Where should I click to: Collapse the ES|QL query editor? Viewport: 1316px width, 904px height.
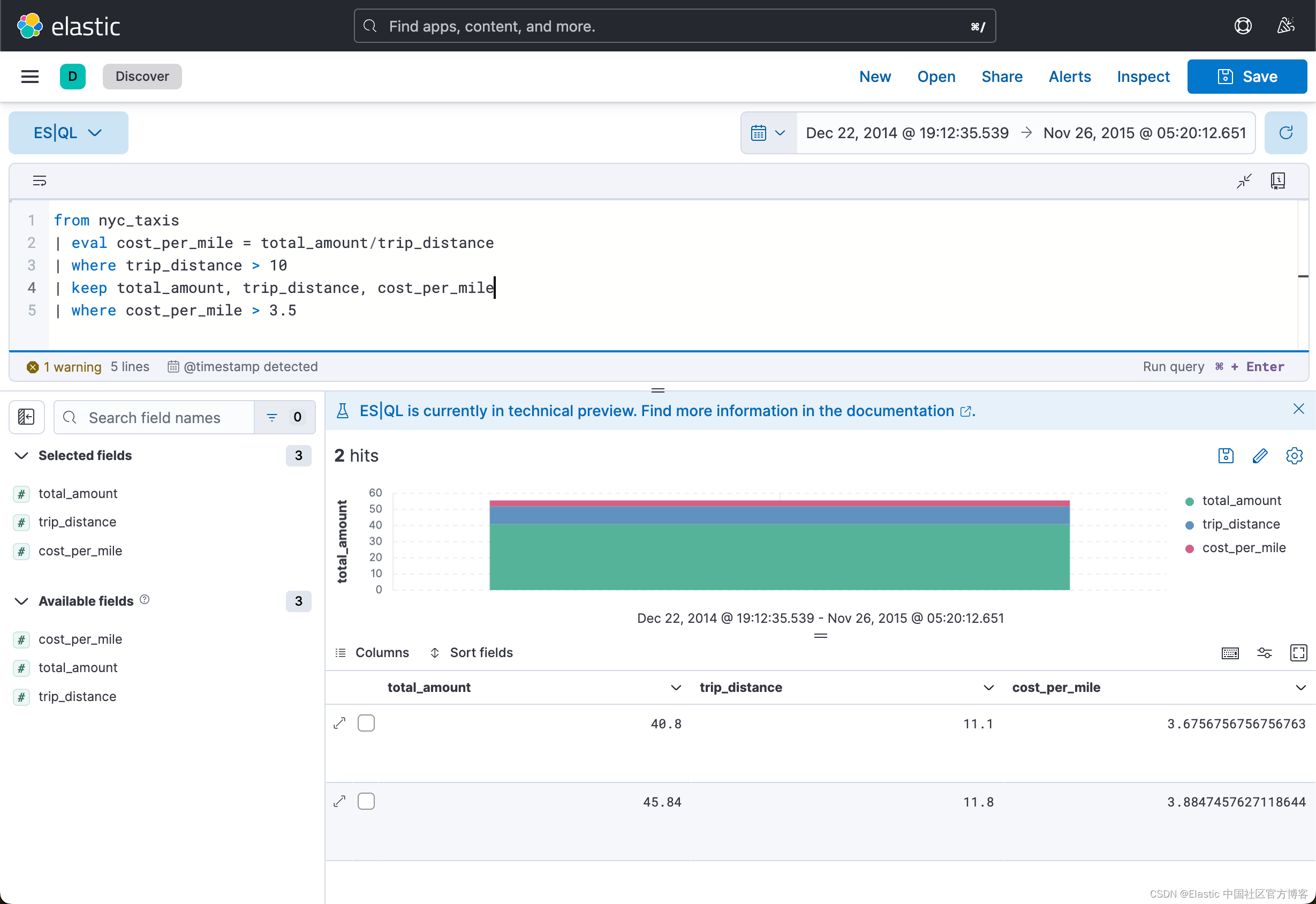[x=1244, y=180]
